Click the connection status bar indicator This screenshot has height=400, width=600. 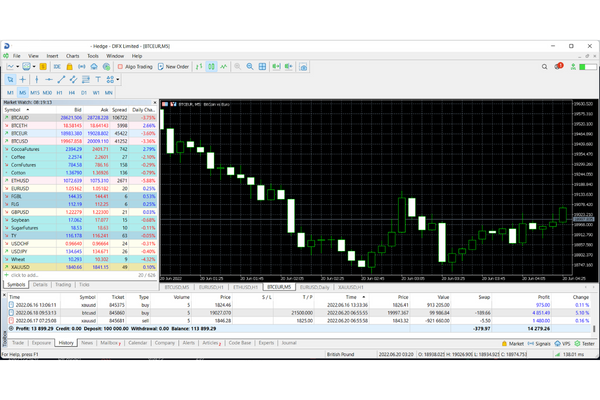588,67
